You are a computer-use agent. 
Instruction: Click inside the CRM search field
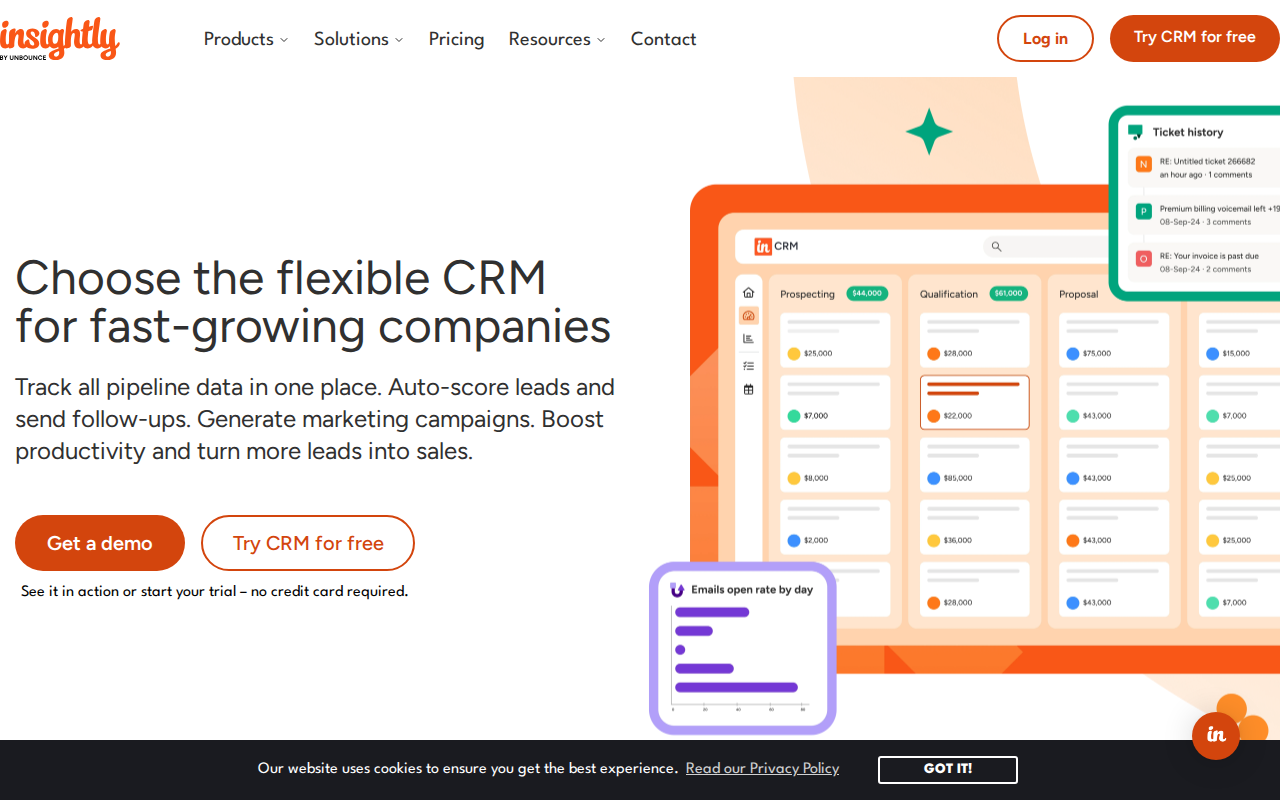pyautogui.click(x=1050, y=246)
